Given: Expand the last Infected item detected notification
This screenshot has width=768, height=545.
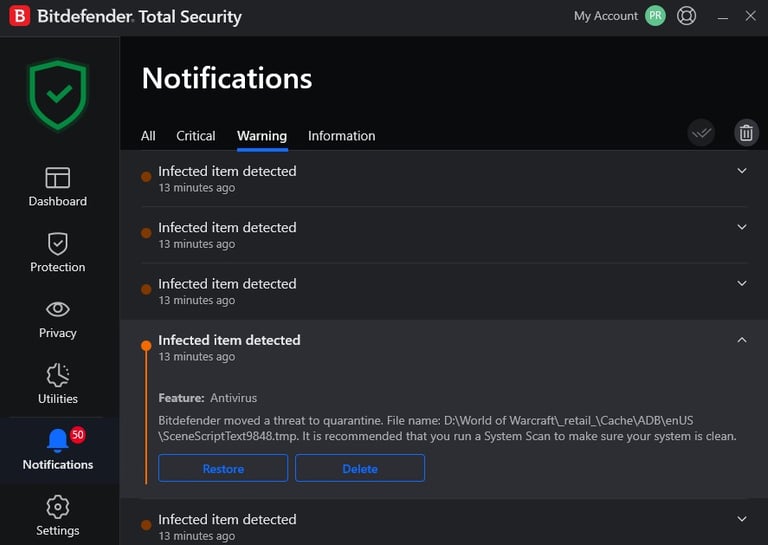Looking at the screenshot, I should coord(742,519).
